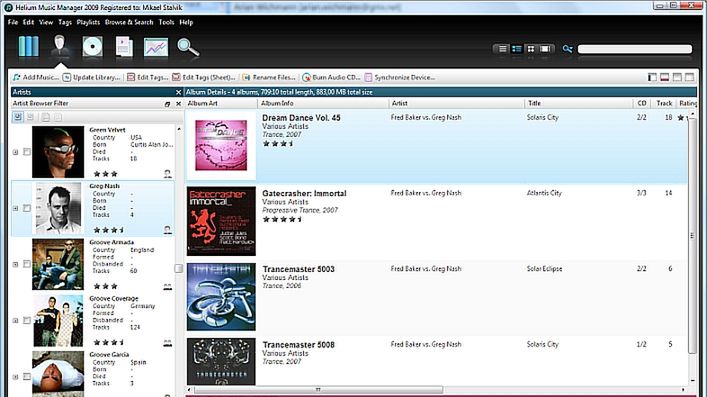Close the Artist Browser Filter pane

point(178,104)
